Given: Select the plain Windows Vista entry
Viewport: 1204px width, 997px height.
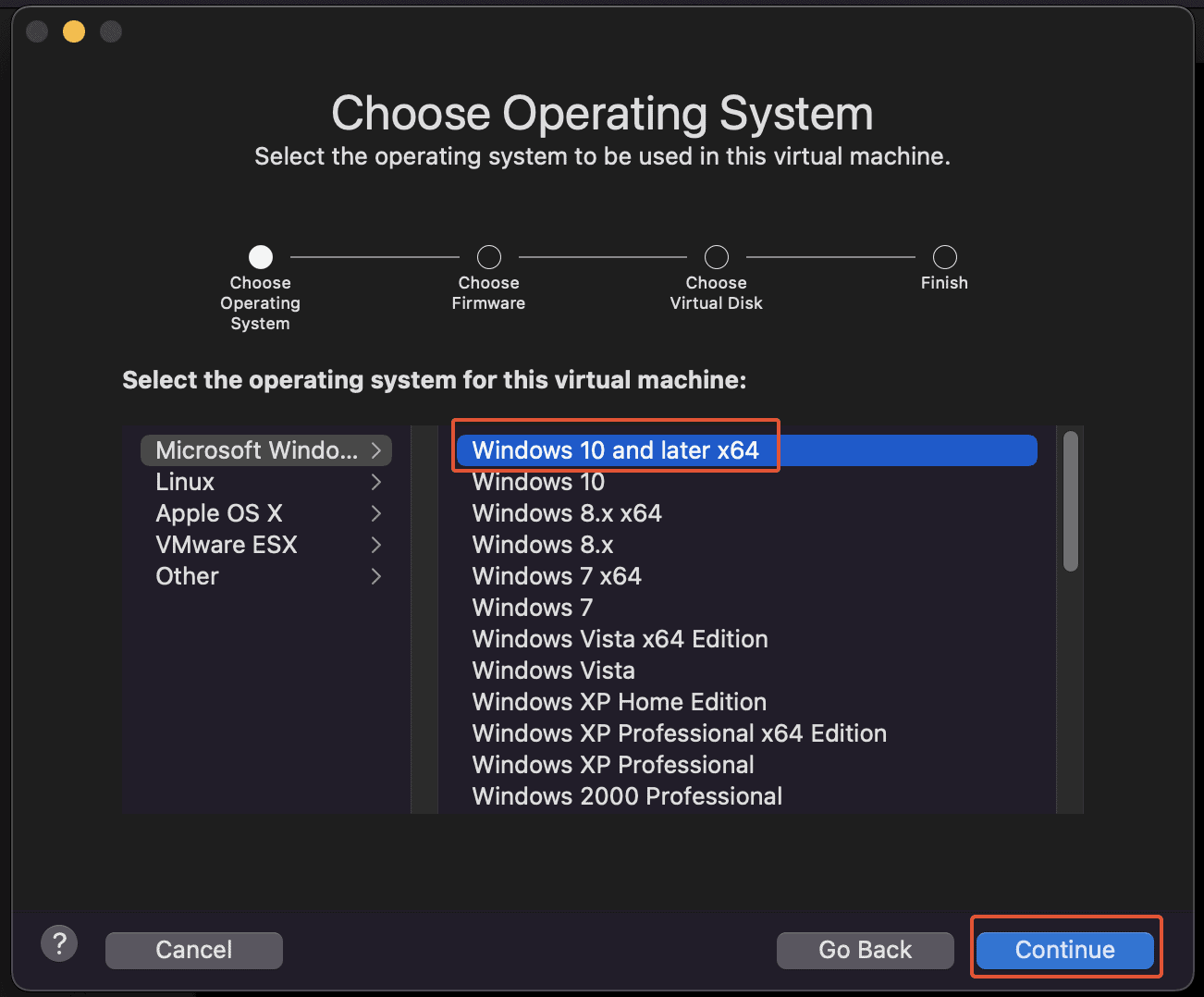Looking at the screenshot, I should click(747, 671).
